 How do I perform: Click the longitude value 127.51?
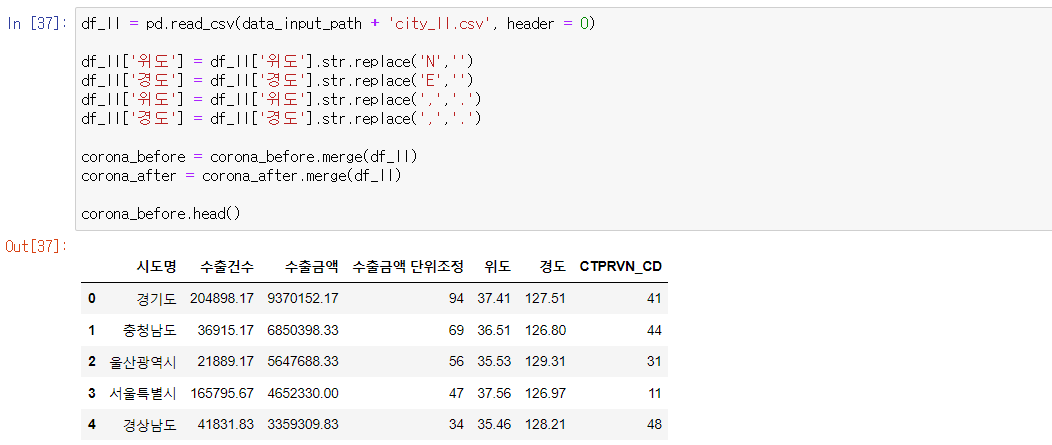[545, 299]
